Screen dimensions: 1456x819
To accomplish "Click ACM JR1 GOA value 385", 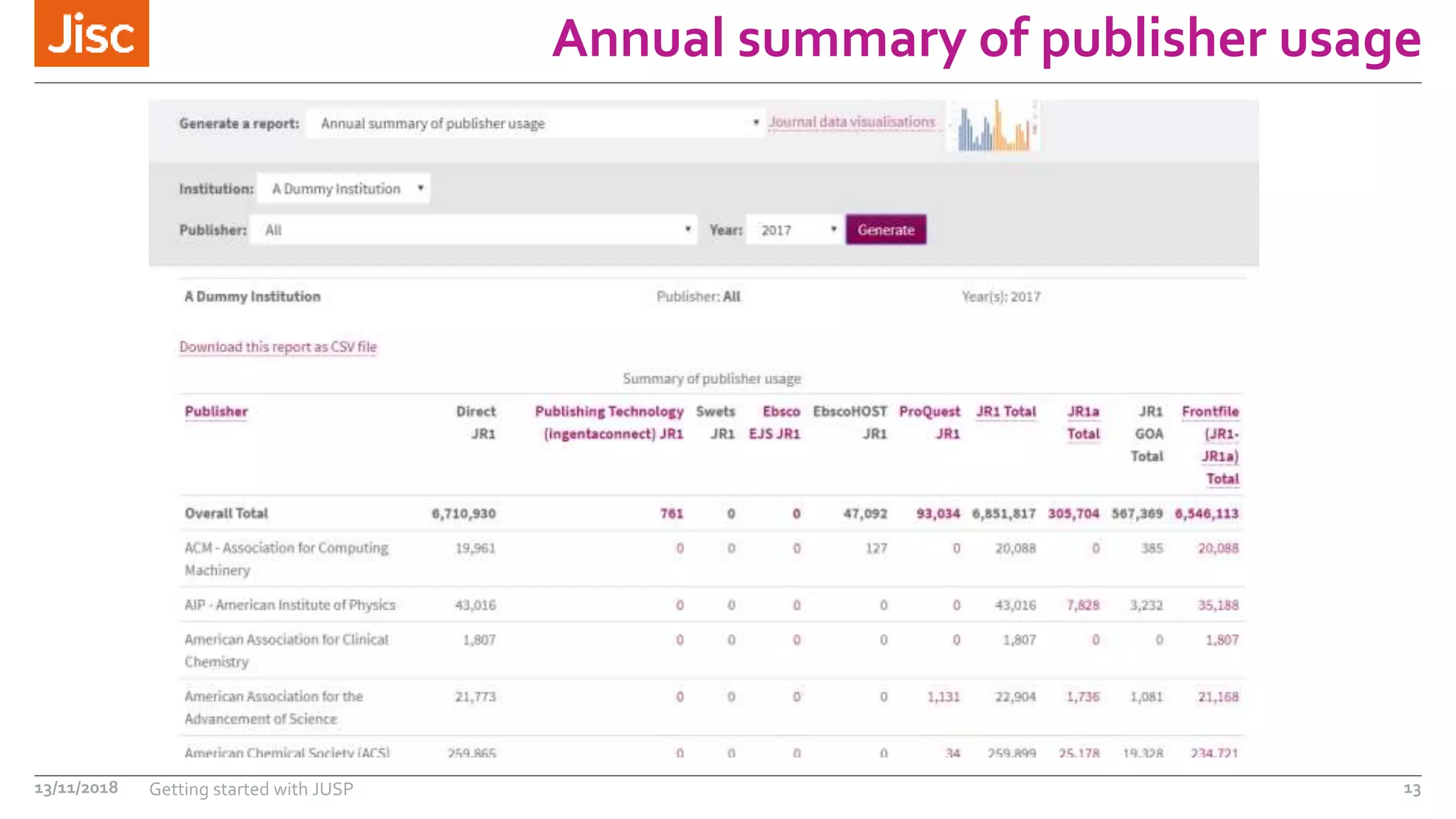I will click(x=1152, y=548).
